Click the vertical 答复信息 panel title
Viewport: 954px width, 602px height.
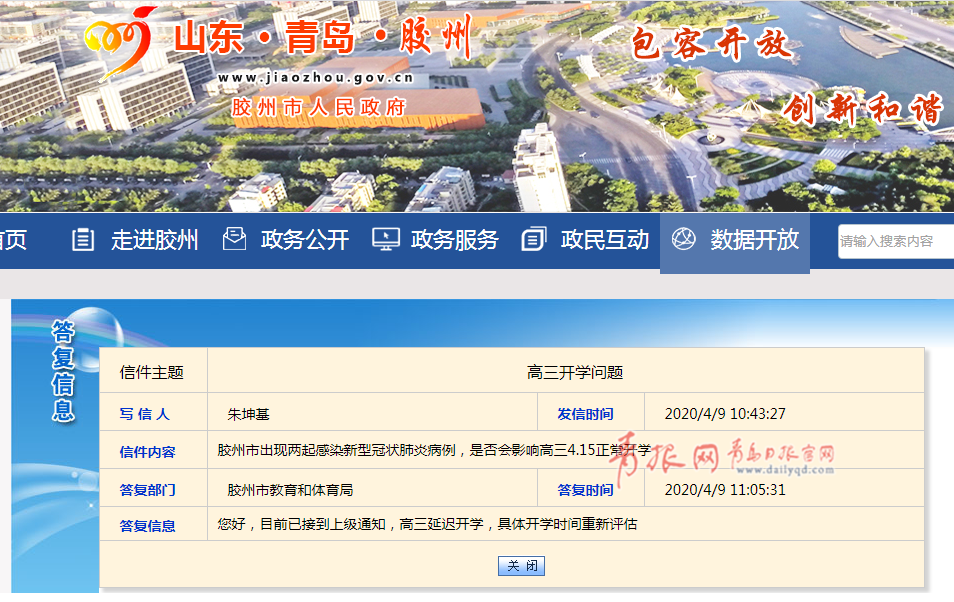pos(63,371)
